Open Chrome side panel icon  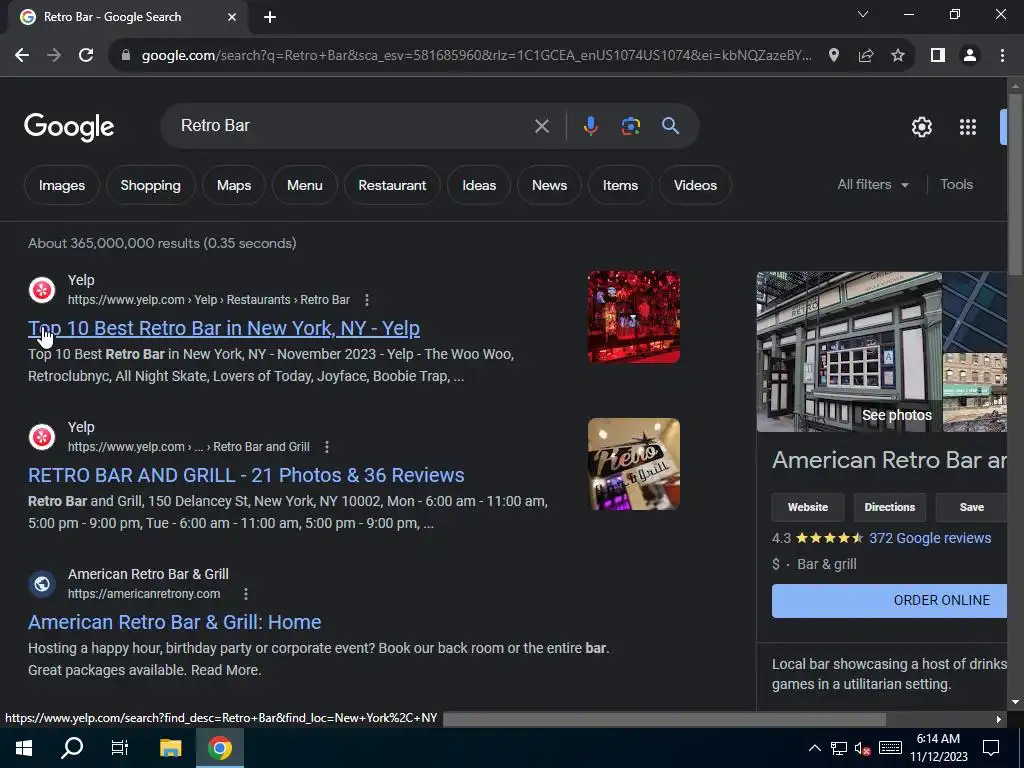pos(938,56)
